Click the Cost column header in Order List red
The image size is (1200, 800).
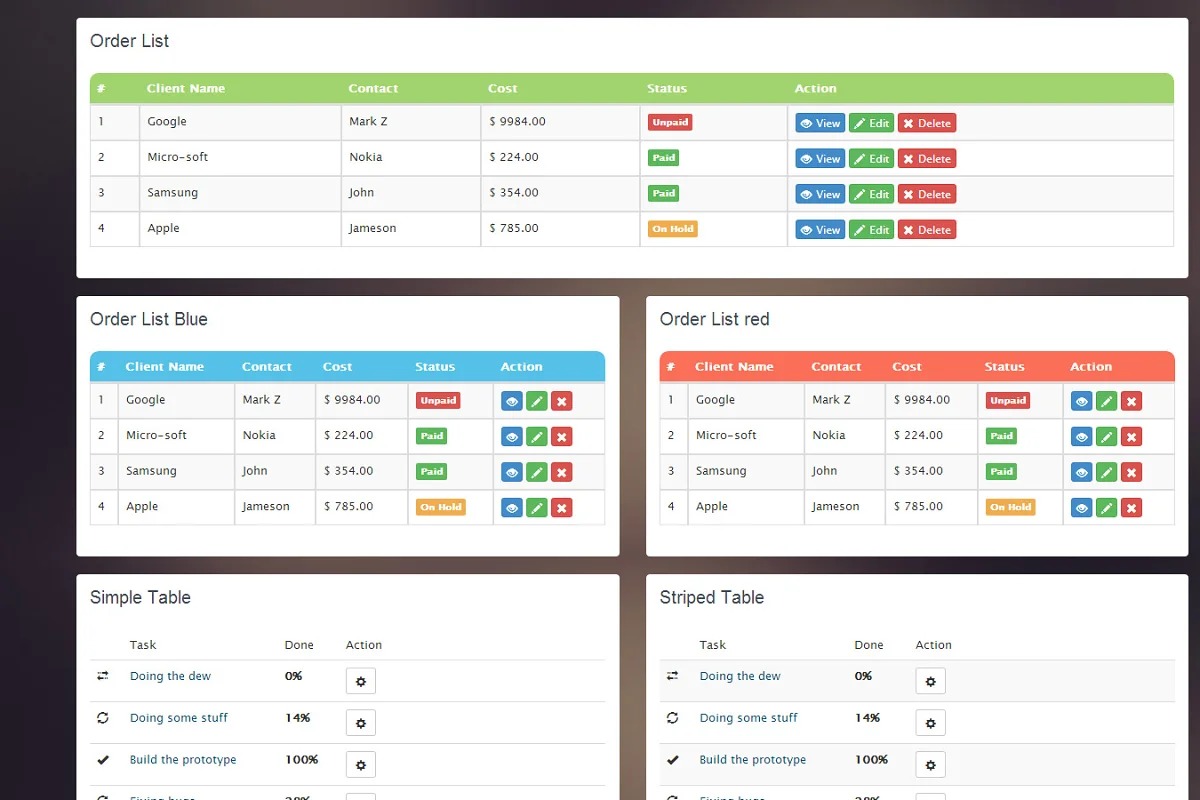click(907, 367)
